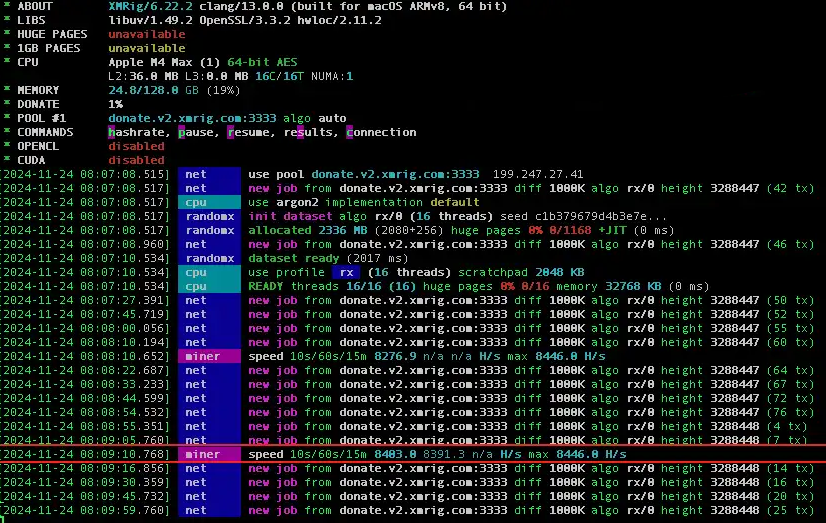The height and width of the screenshot is (523, 826).
Task: Click the 'miner' tag at 08:08:10.652
Action: pyautogui.click(x=209, y=357)
